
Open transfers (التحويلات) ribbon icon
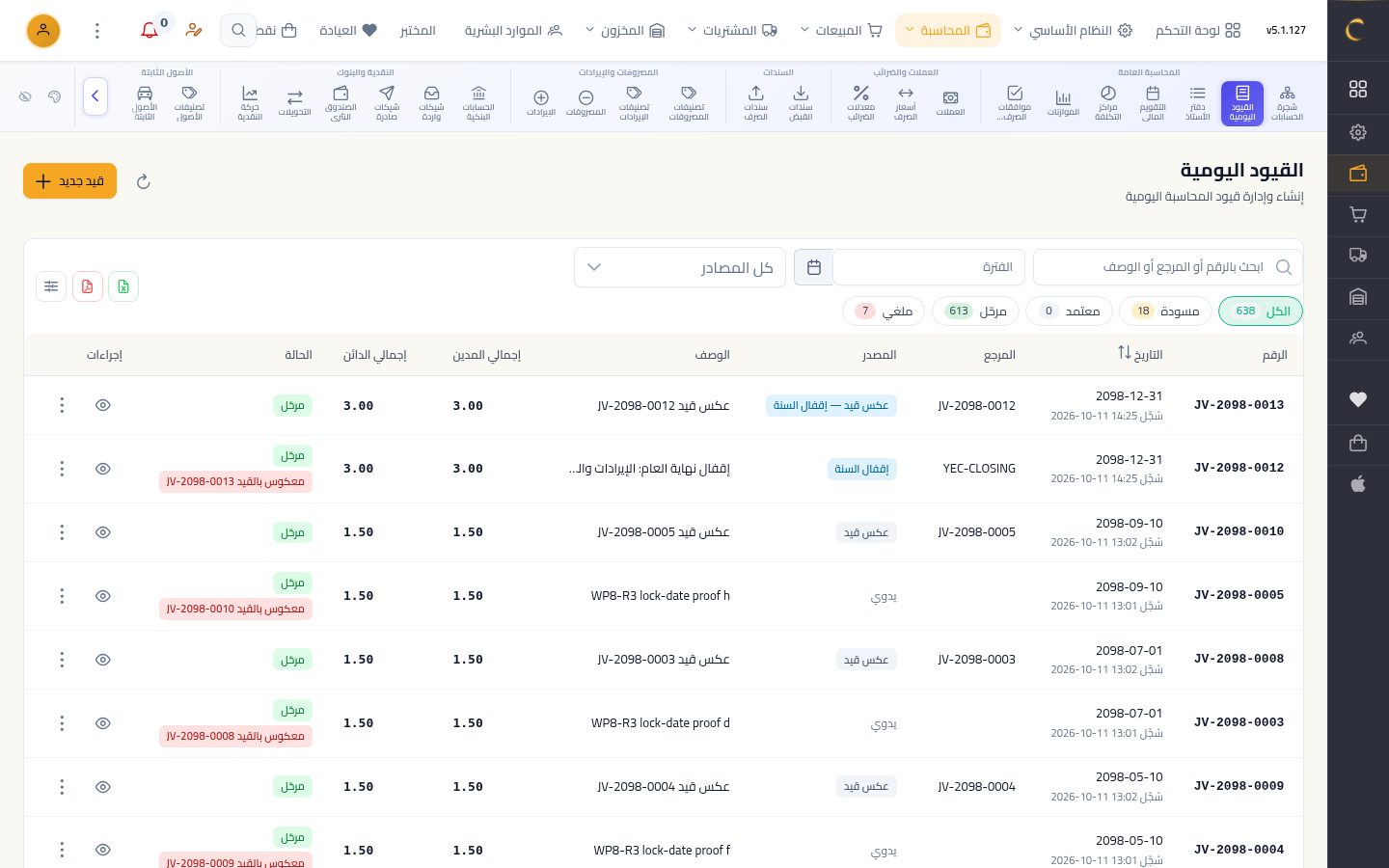coord(295,103)
